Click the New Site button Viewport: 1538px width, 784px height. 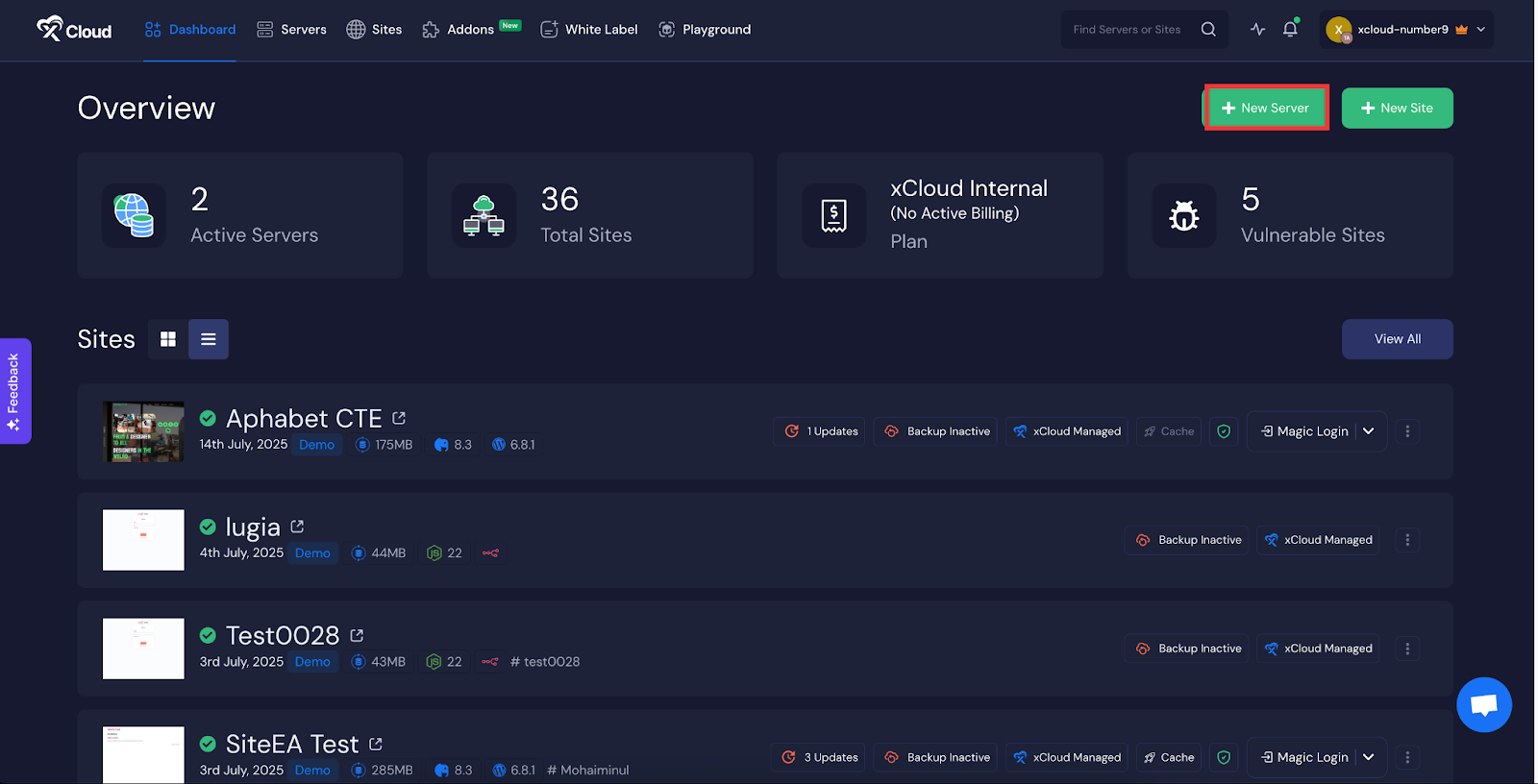pyautogui.click(x=1398, y=108)
